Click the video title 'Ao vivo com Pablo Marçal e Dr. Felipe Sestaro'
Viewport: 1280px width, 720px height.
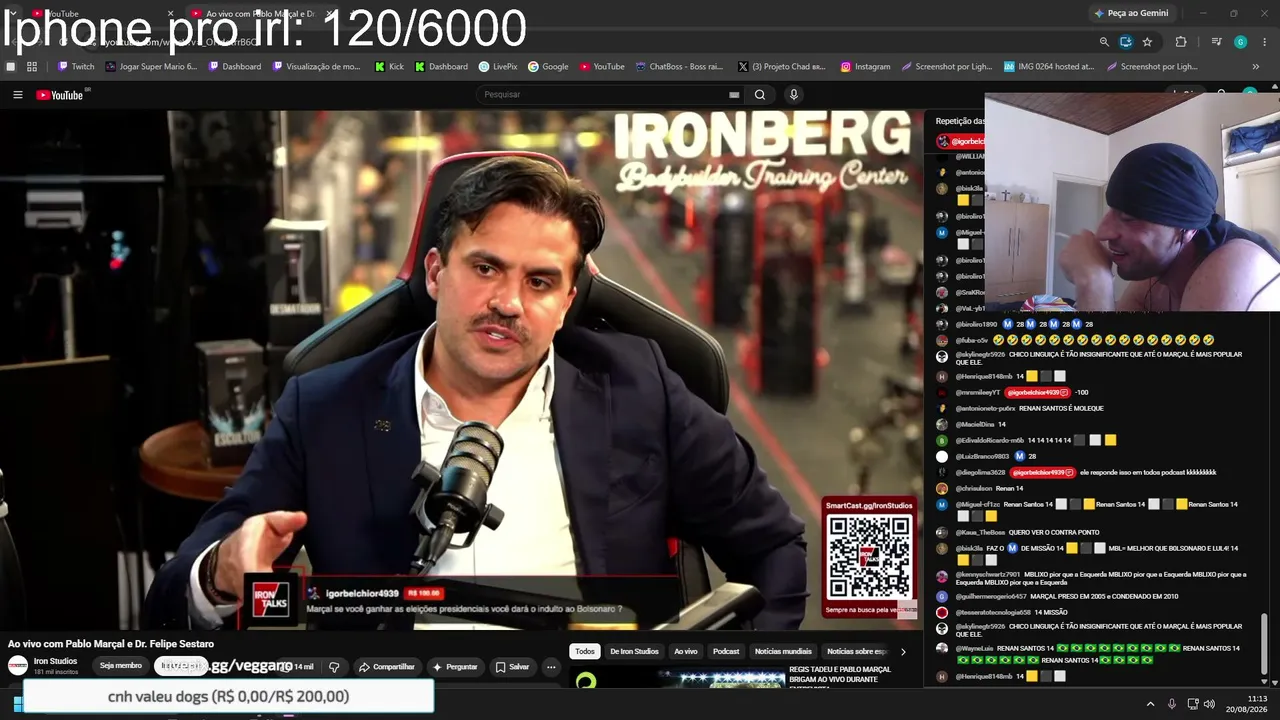(111, 644)
